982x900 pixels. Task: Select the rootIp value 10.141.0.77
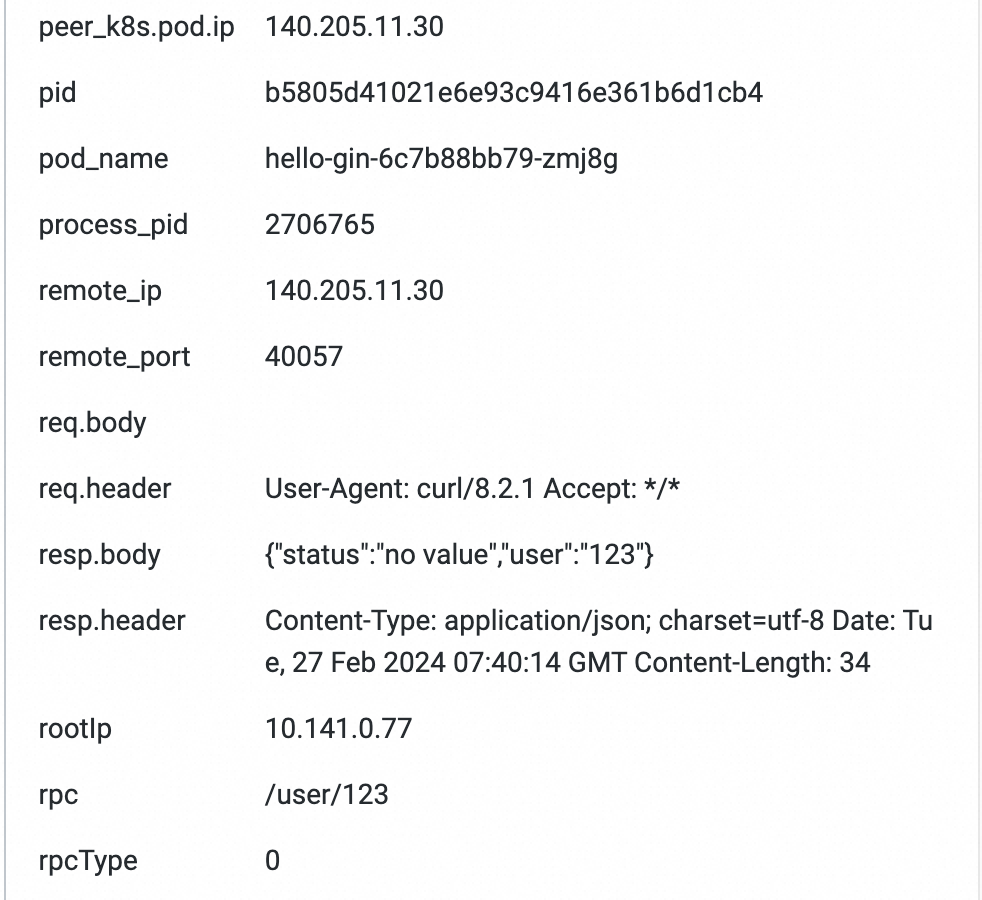click(x=338, y=729)
